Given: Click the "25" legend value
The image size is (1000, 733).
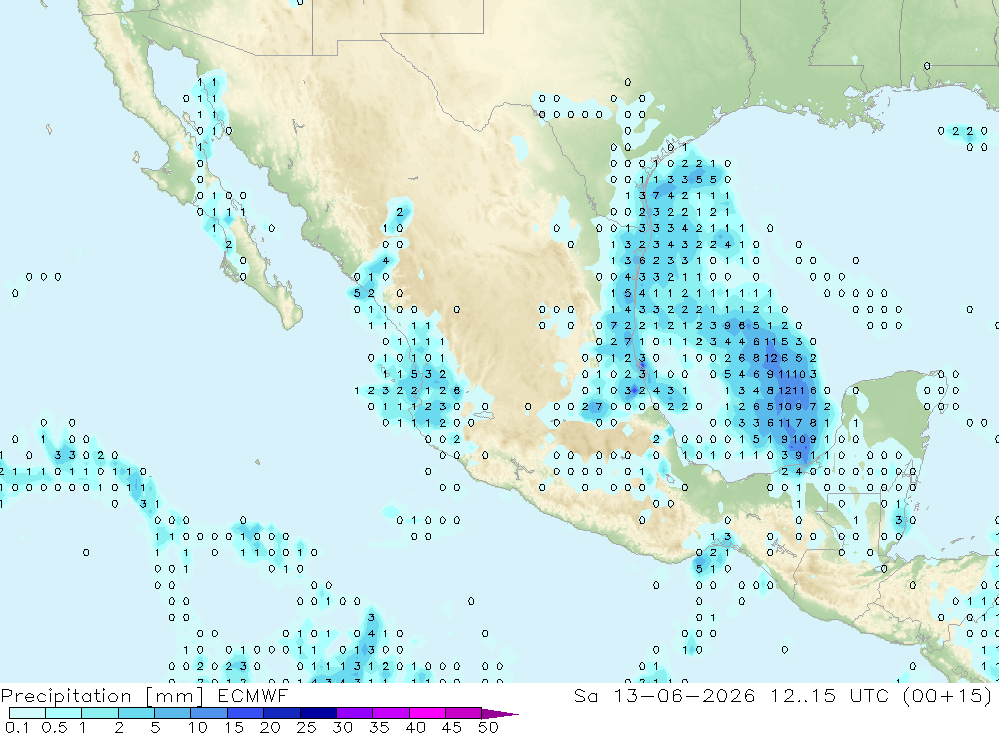Looking at the screenshot, I should pyautogui.click(x=307, y=727).
